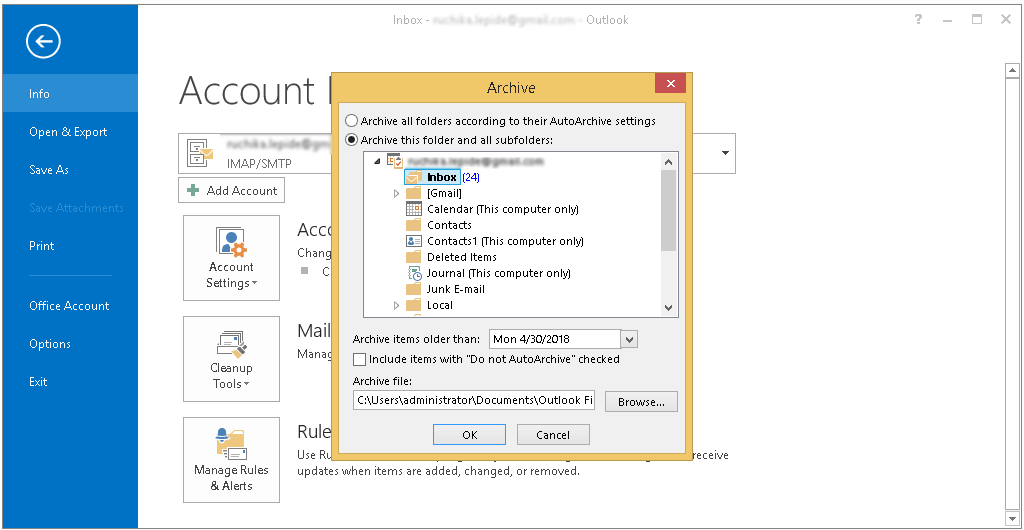This screenshot has height=530, width=1024.
Task: Close the Archive dialog with red X
Action: [x=671, y=84]
